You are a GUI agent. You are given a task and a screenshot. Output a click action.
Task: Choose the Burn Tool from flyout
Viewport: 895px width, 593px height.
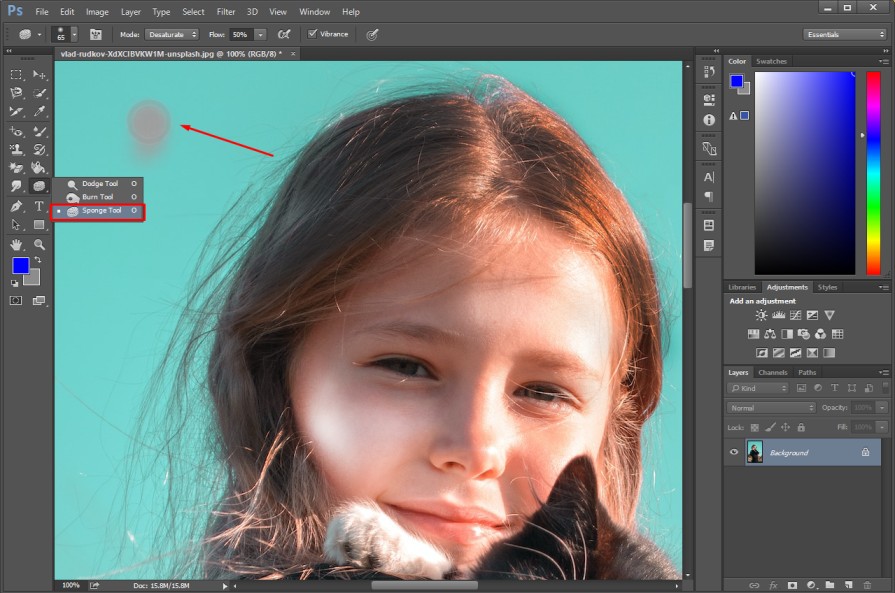(x=98, y=197)
